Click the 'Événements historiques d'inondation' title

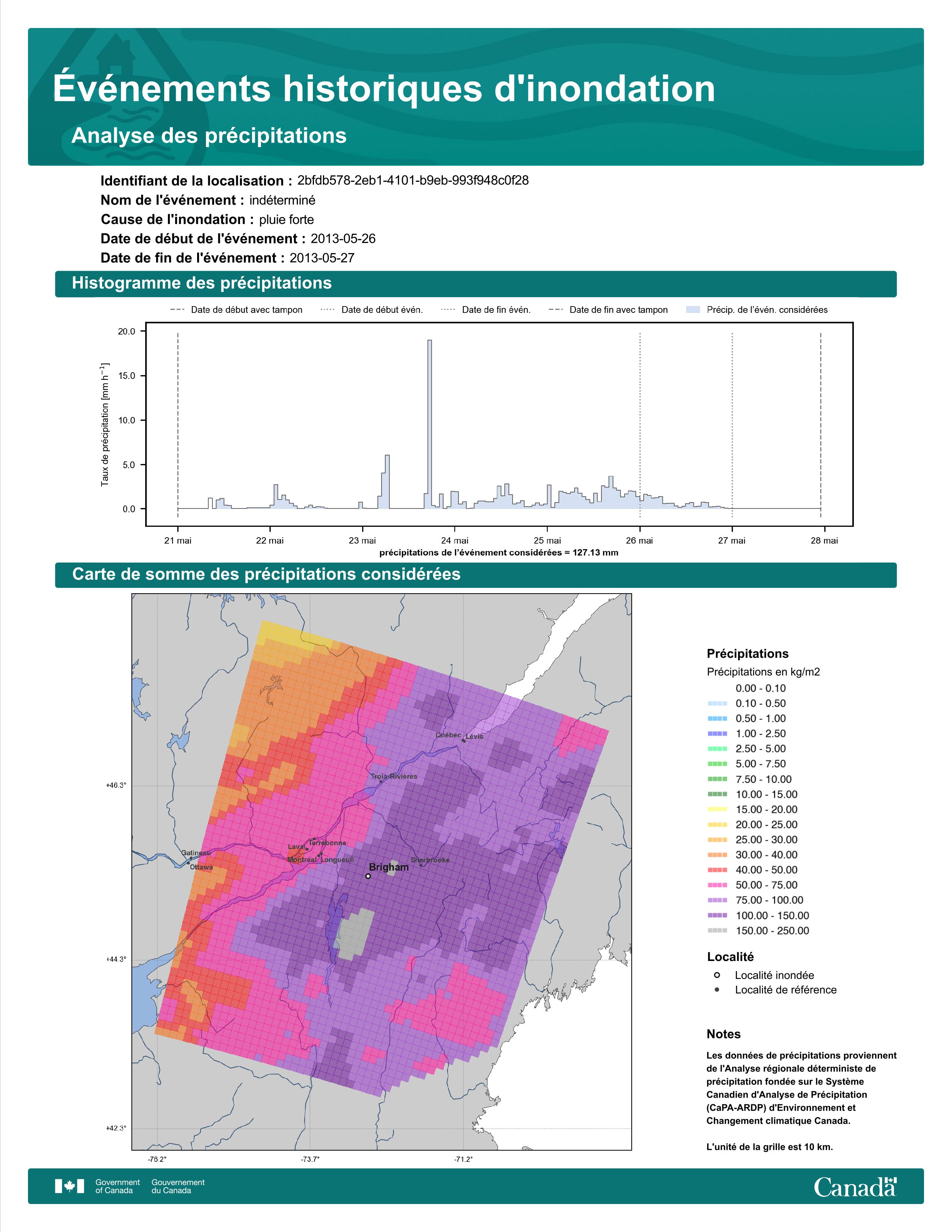(x=384, y=88)
